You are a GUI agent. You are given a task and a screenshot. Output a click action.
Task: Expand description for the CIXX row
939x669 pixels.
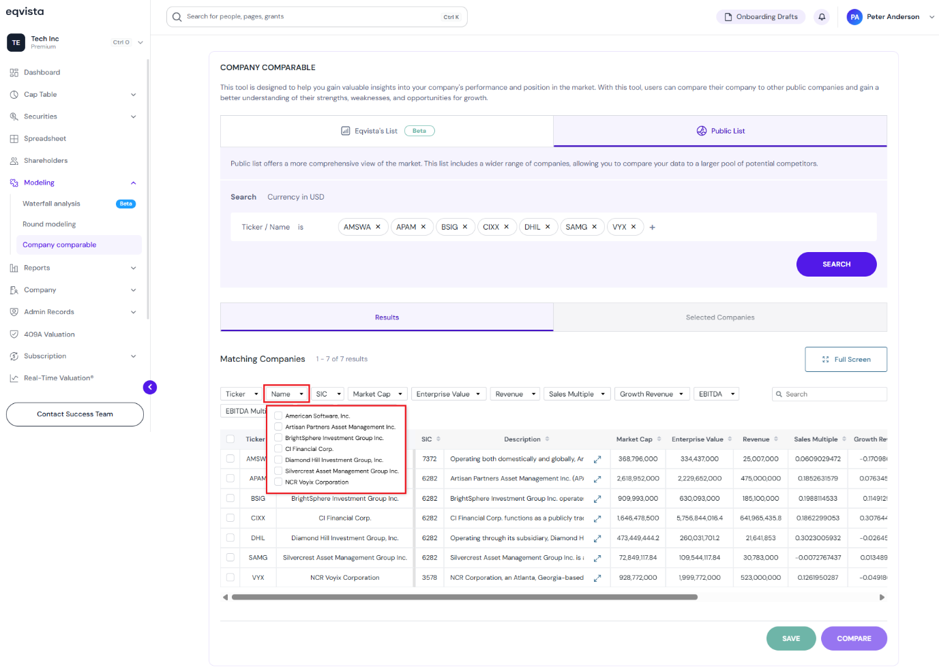coord(597,519)
